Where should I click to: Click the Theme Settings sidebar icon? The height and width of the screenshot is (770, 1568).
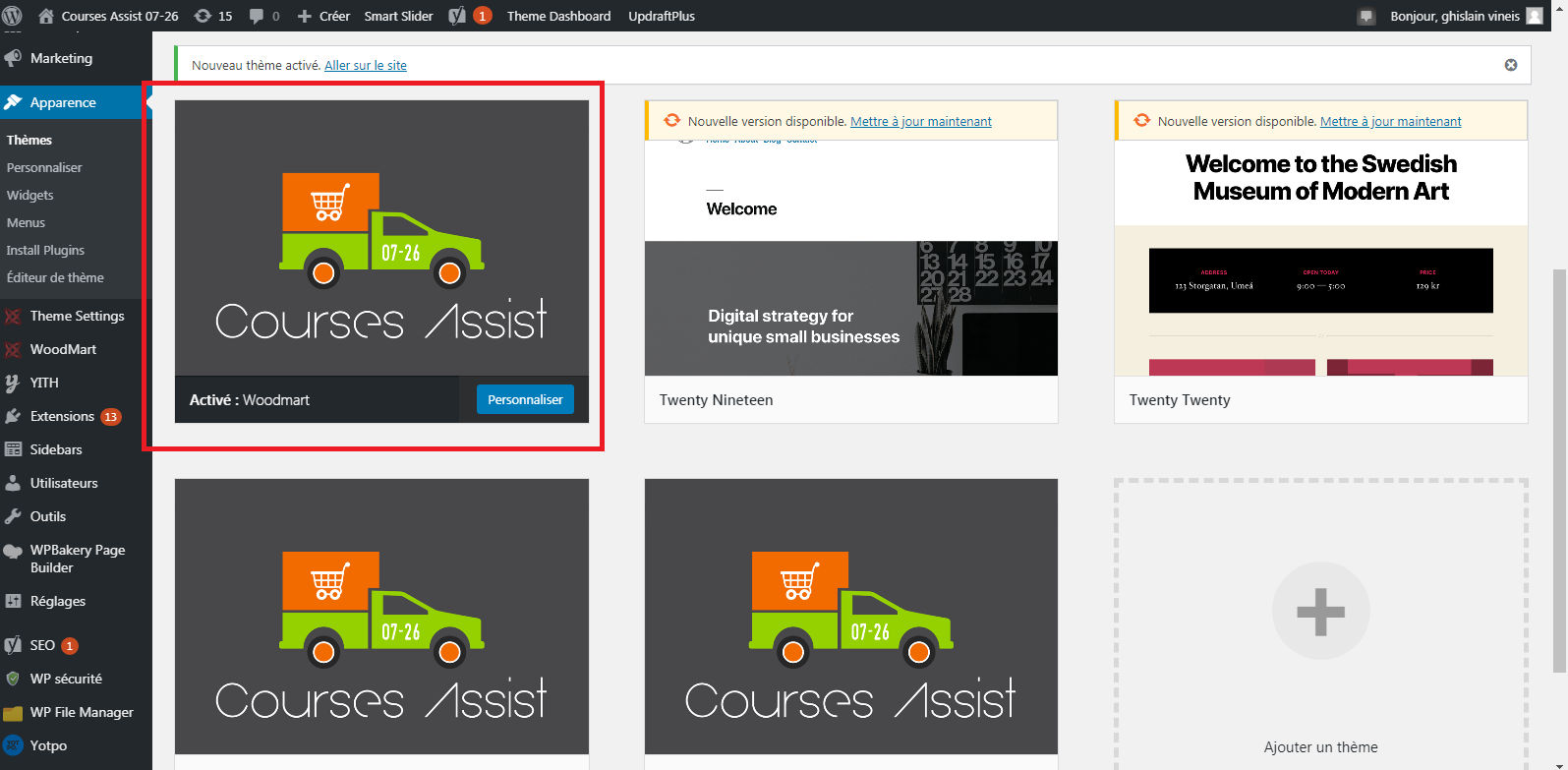tap(13, 316)
